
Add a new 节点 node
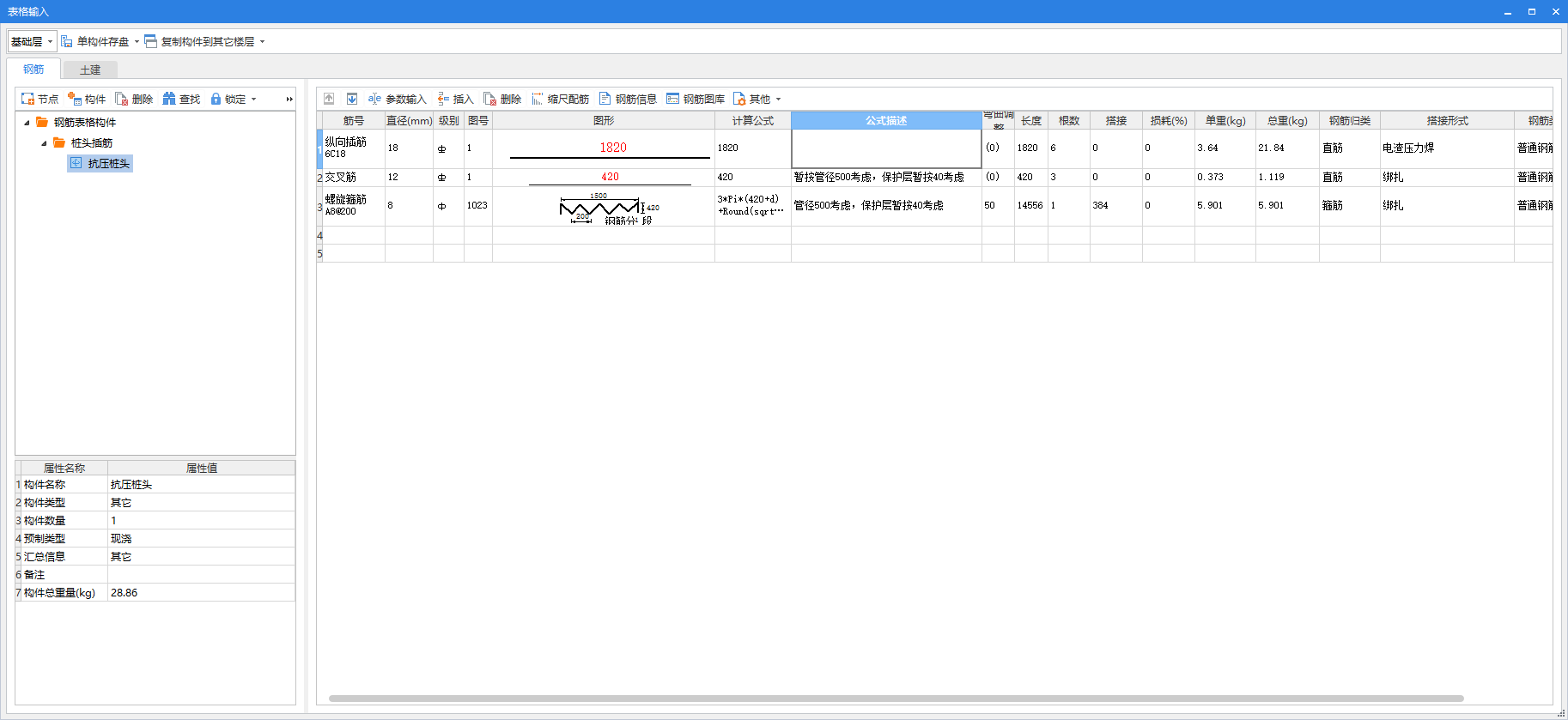(40, 99)
